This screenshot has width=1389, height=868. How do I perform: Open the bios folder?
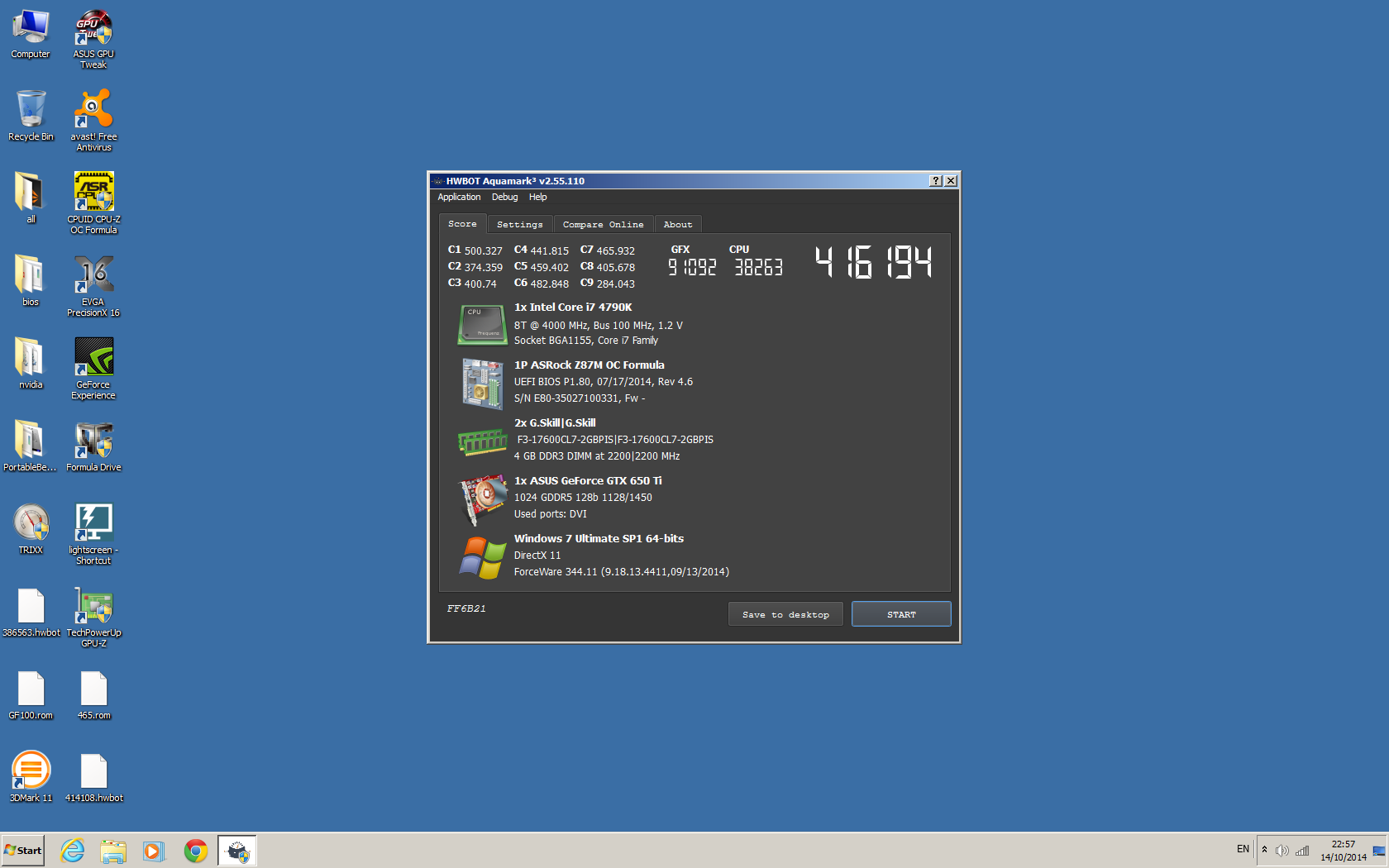(31, 281)
